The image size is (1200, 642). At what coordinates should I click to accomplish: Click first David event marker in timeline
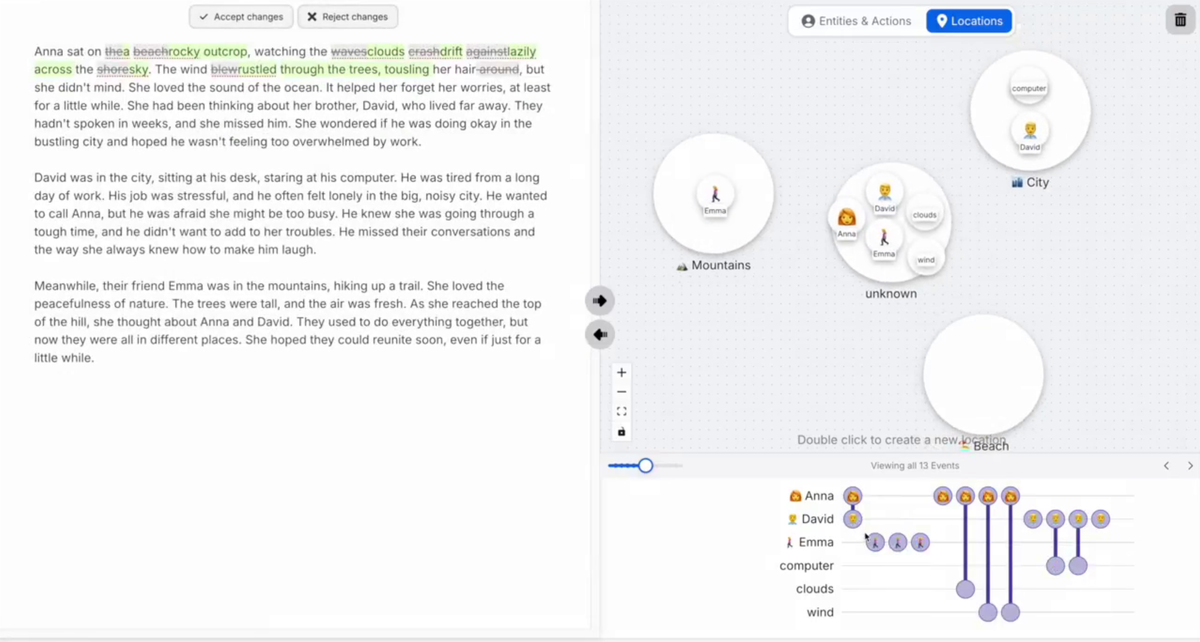pyautogui.click(x=852, y=519)
